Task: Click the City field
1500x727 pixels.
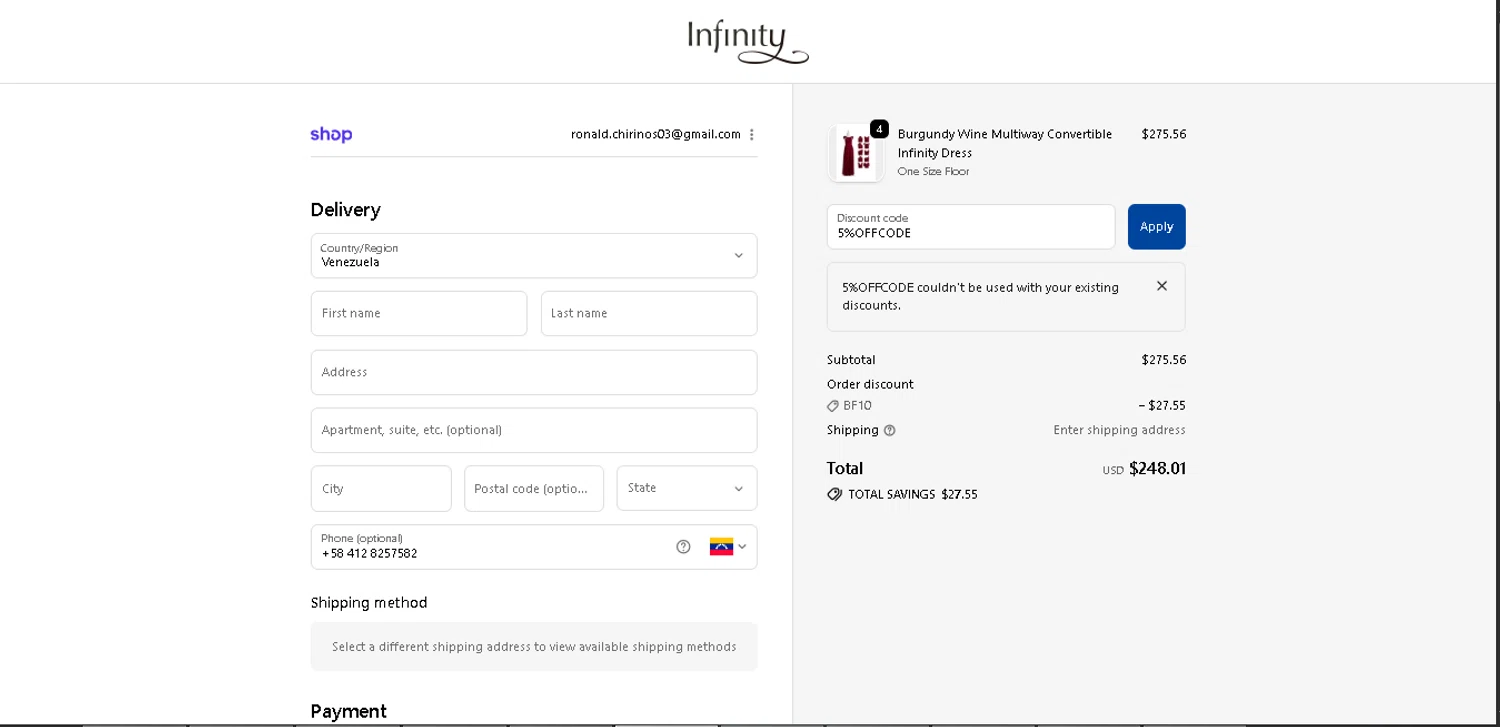Action: click(381, 488)
